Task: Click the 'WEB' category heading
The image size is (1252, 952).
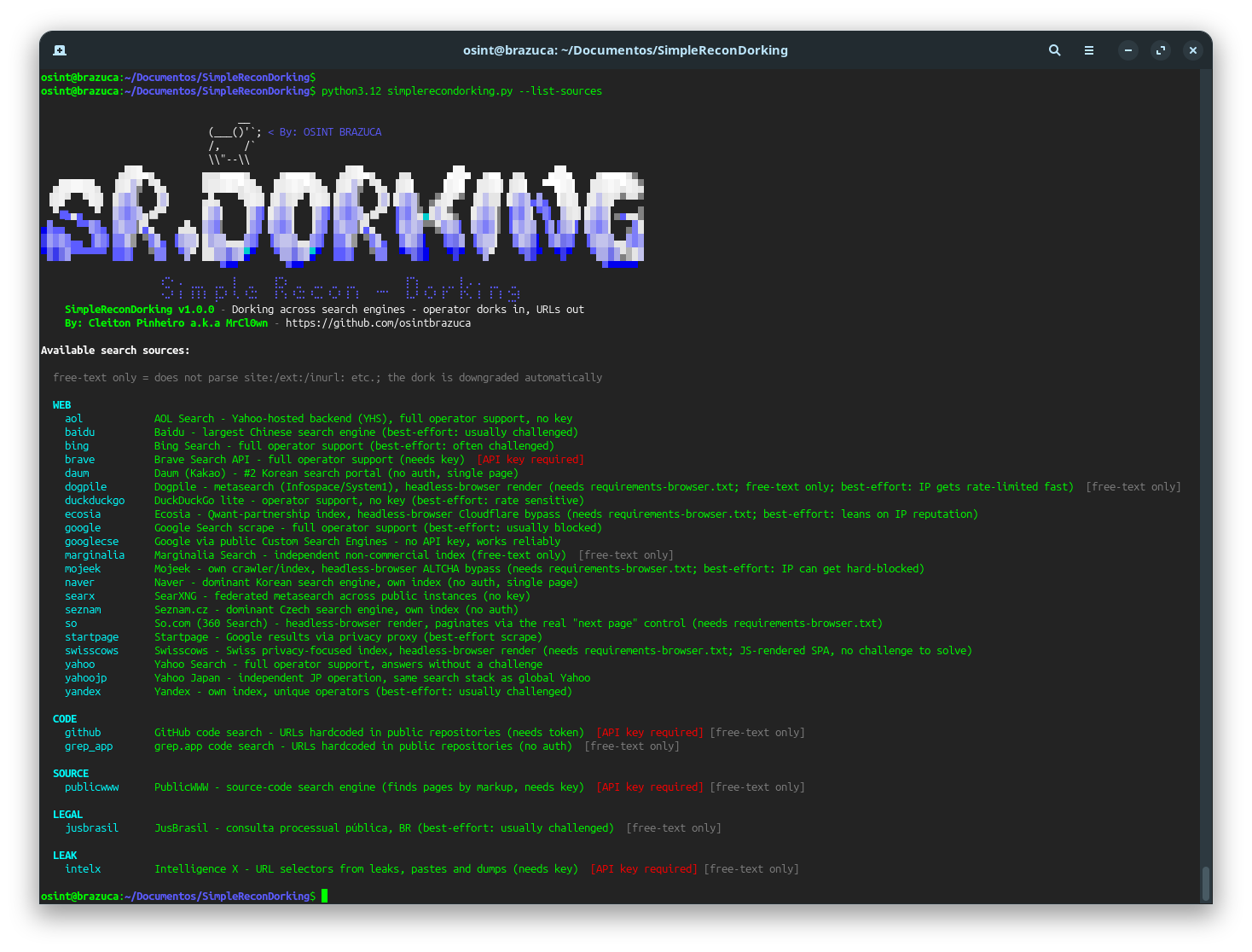Action: [62, 405]
